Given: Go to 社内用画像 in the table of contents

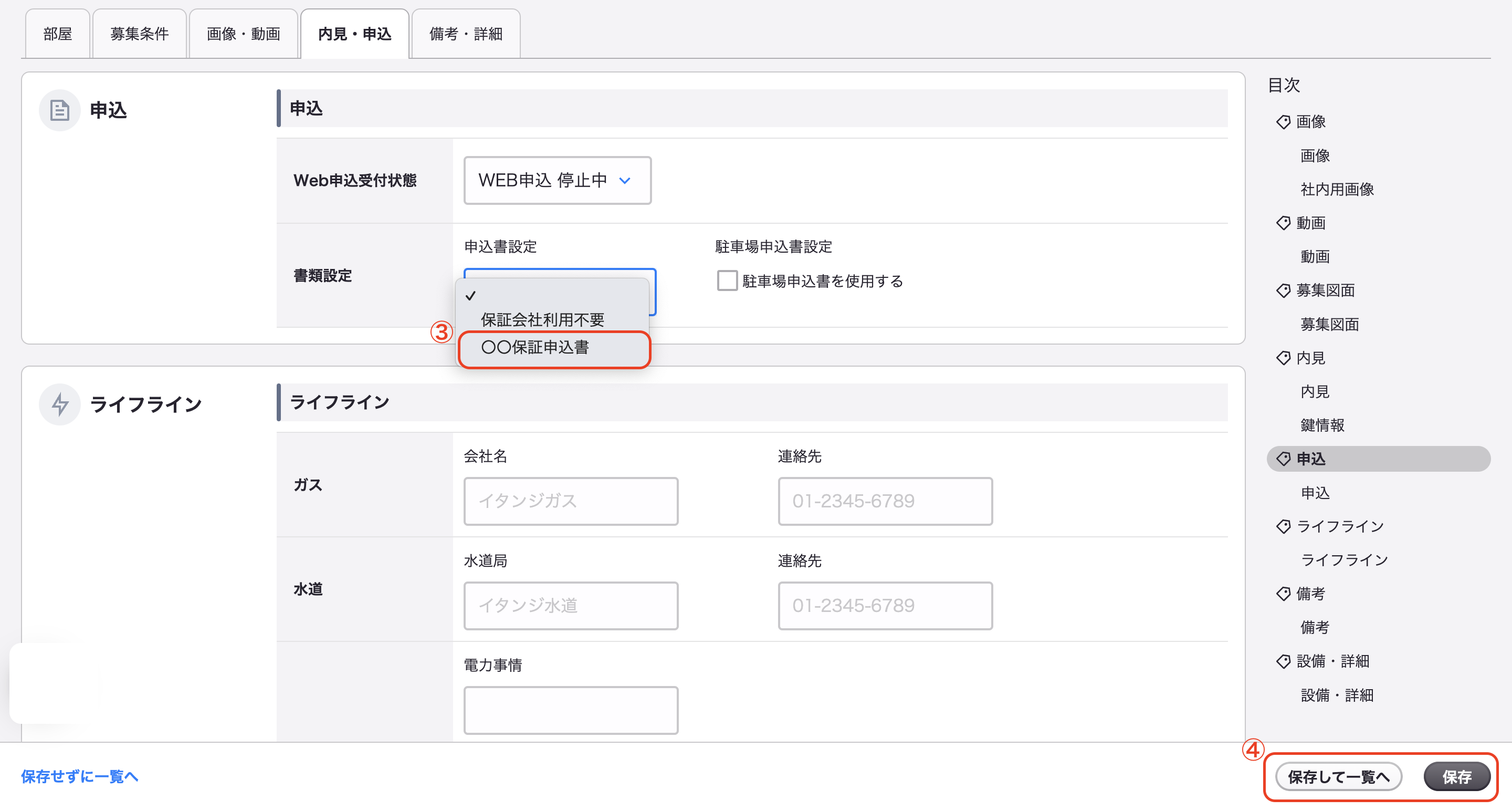Looking at the screenshot, I should click(x=1337, y=189).
